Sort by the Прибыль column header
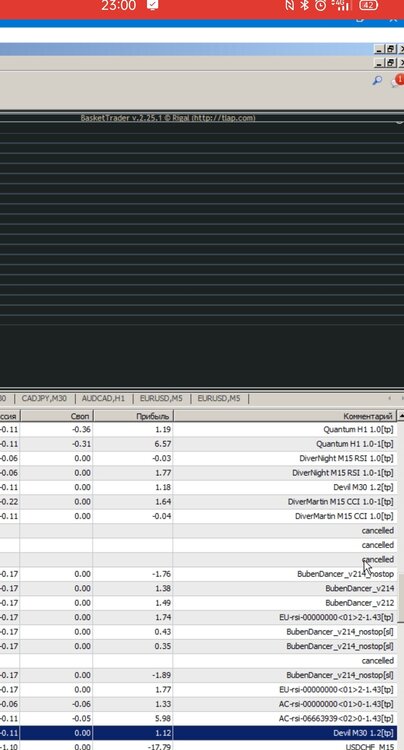This screenshot has height=750, width=404. click(x=133, y=416)
